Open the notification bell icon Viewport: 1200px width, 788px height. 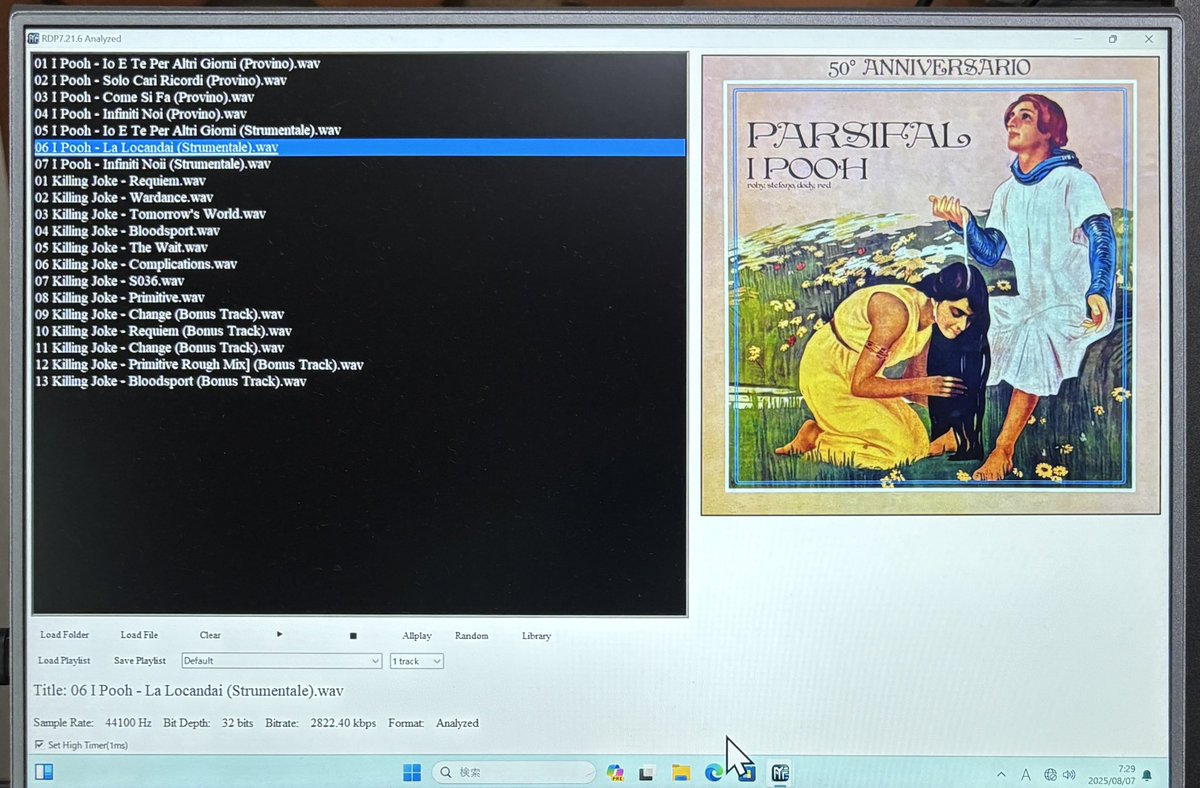(x=1146, y=776)
